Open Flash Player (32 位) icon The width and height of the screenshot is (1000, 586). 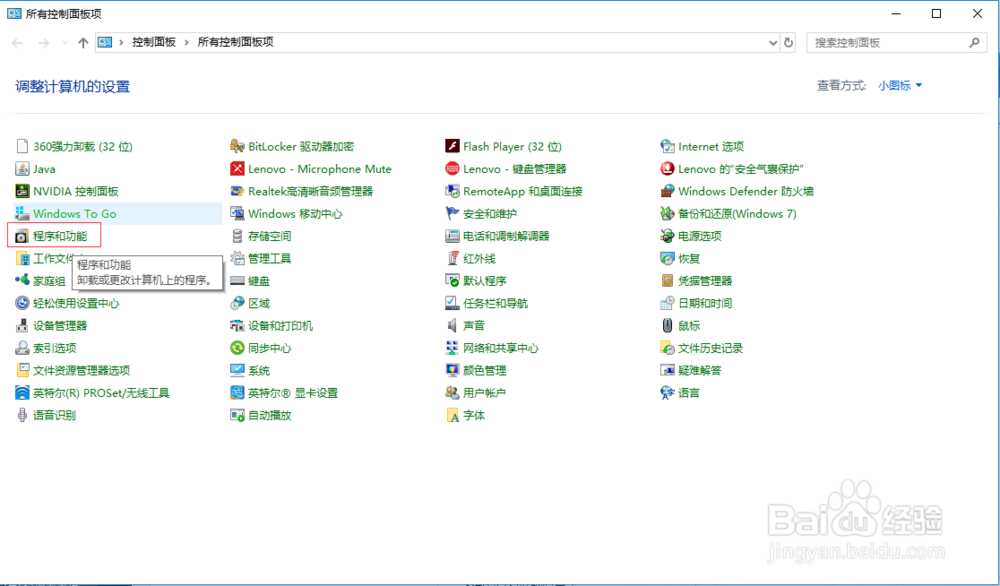(x=452, y=147)
